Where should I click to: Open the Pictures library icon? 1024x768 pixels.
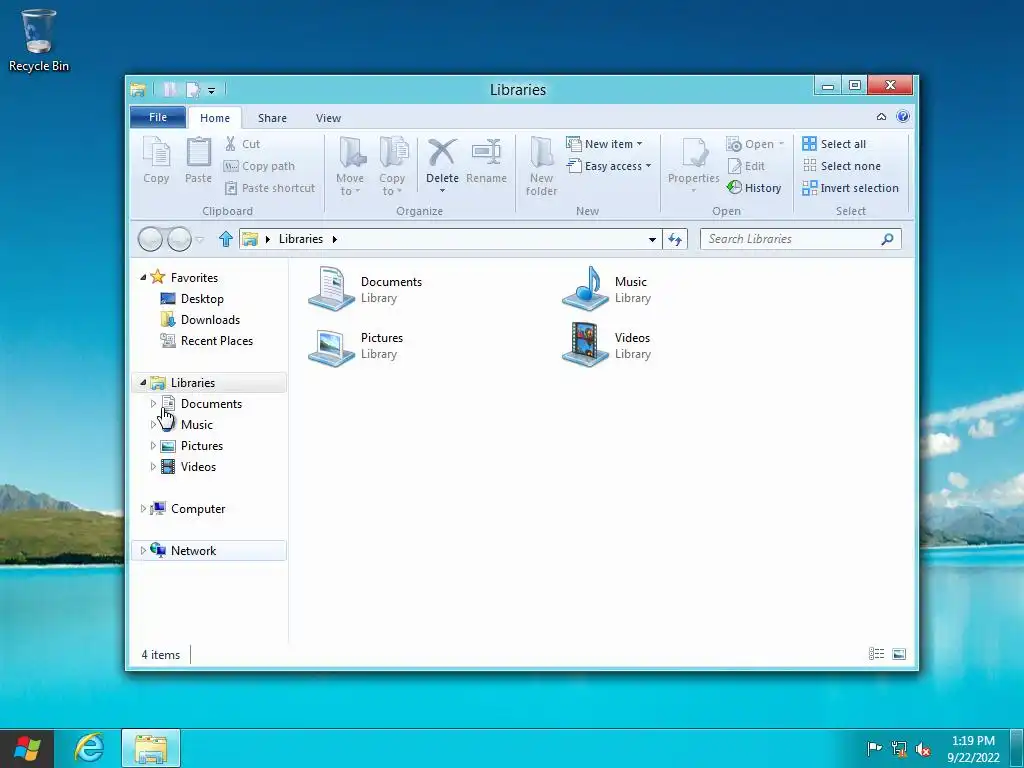coord(331,346)
